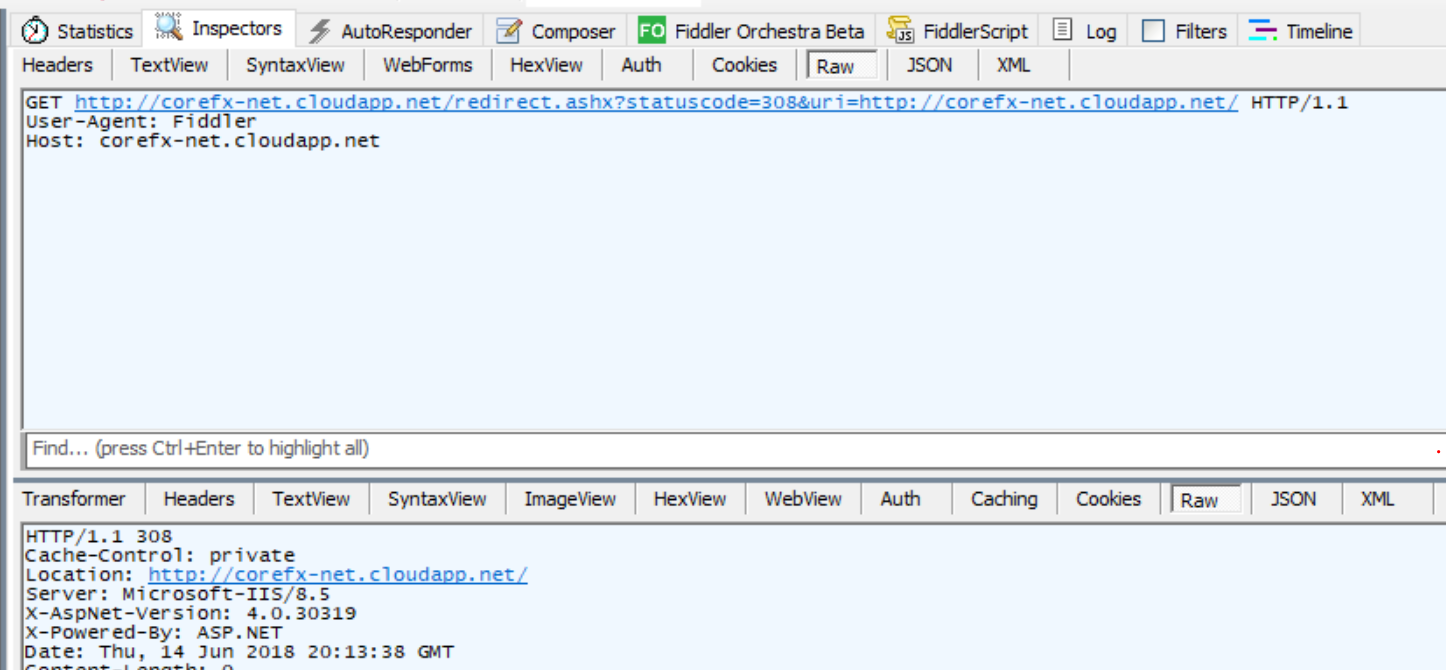
Task: Select response JSON tab
Action: [x=1293, y=499]
